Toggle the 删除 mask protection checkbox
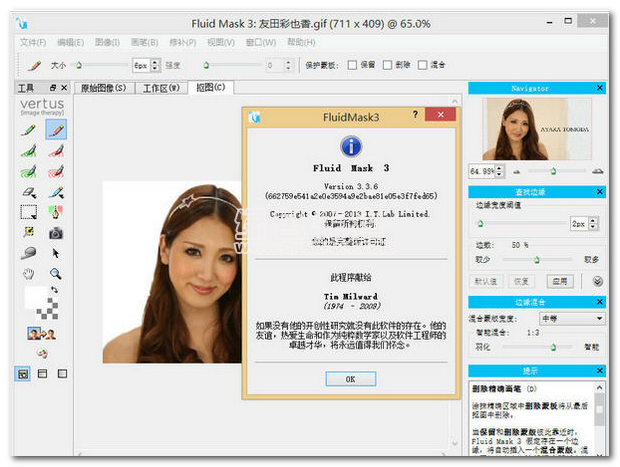Screen dimensions: 620x467 pyautogui.click(x=387, y=65)
